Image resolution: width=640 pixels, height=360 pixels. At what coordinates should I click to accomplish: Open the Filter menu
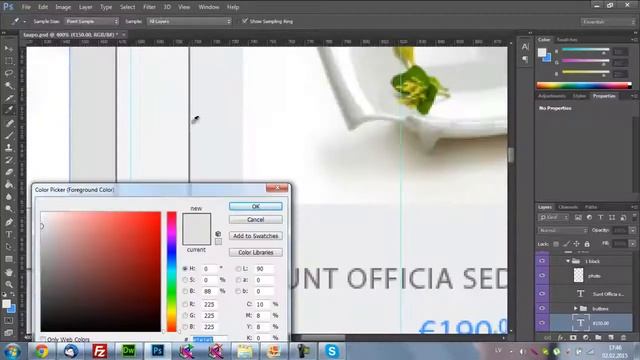tap(149, 7)
